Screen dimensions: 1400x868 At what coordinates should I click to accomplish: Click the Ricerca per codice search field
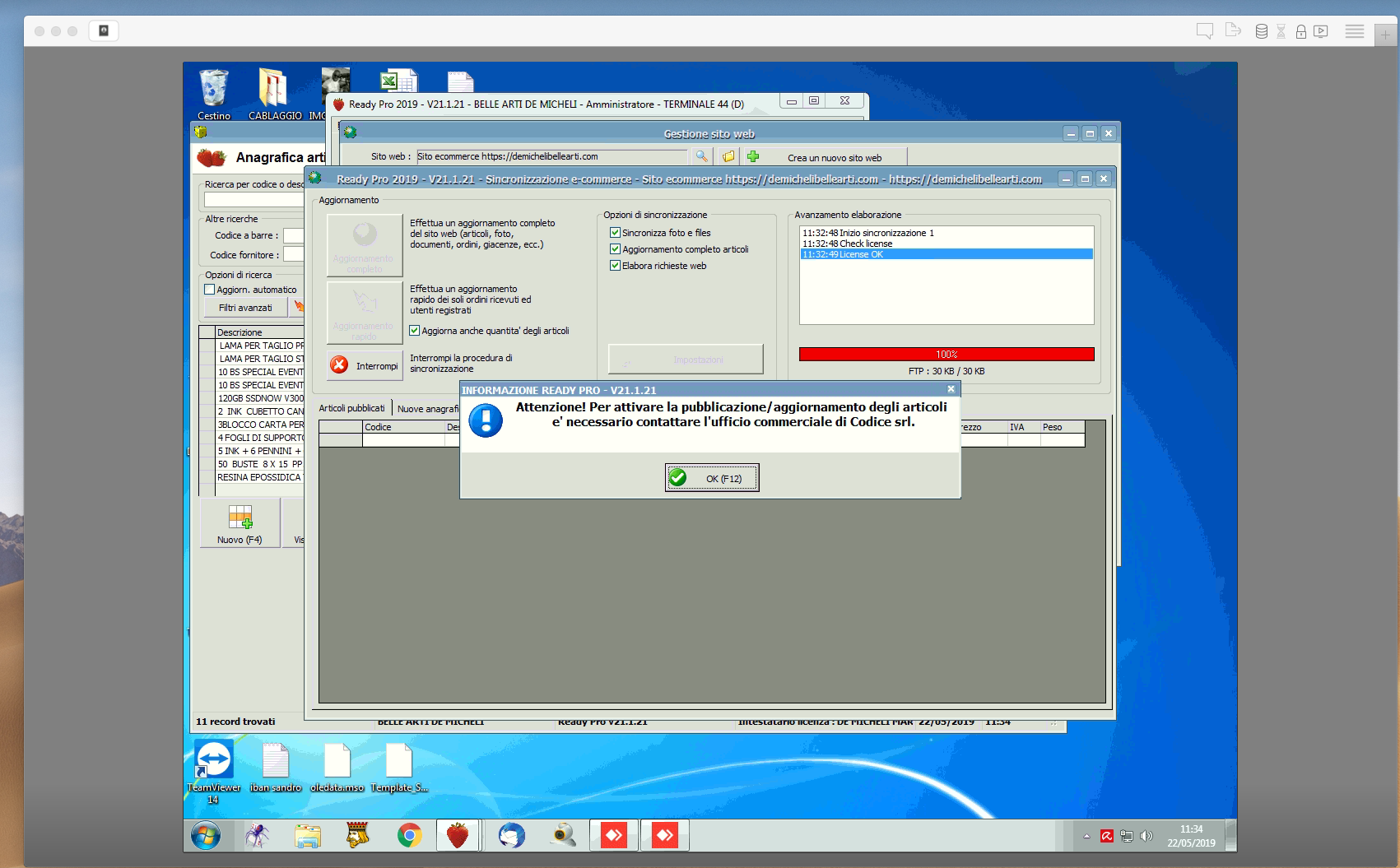pos(254,199)
